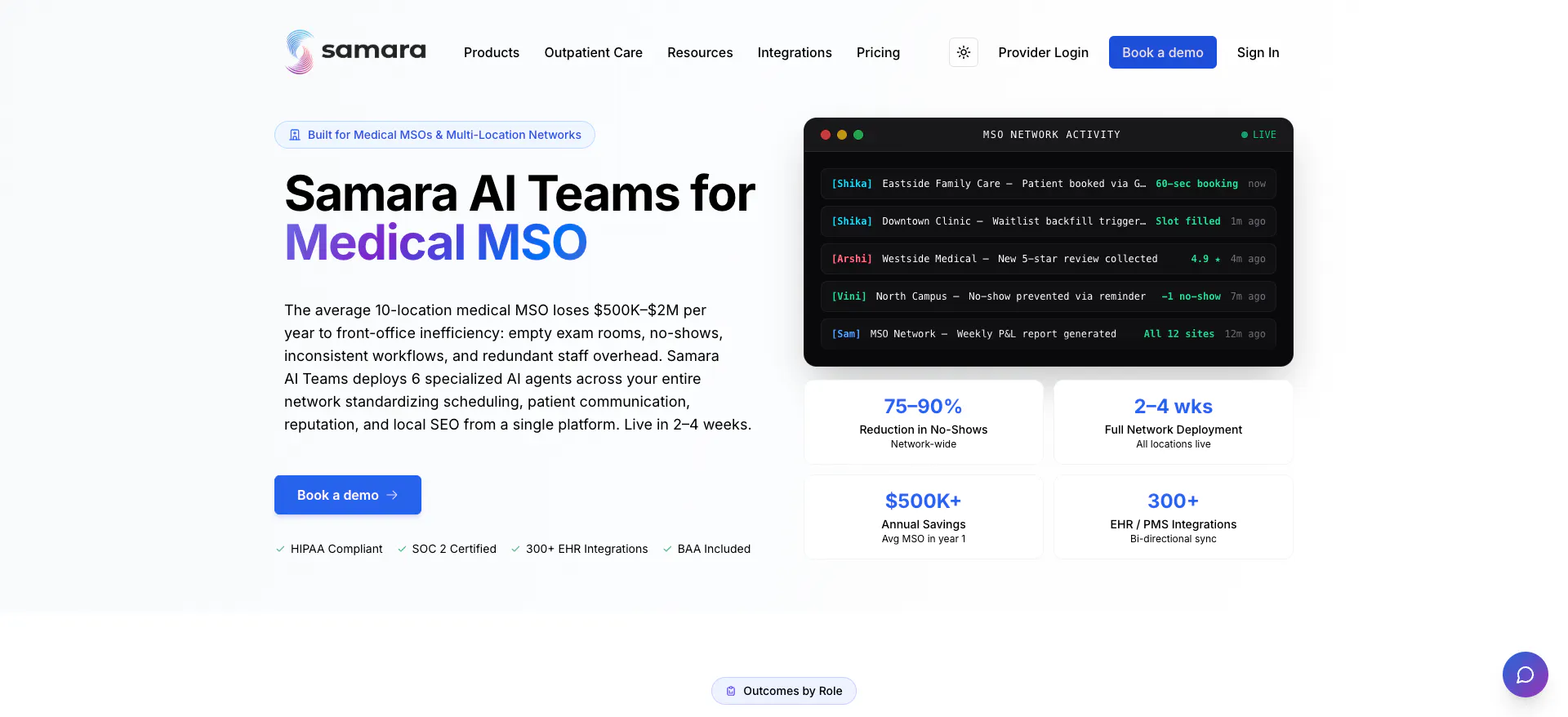Click the SOC 2 Certified label
This screenshot has width=1568, height=717.
454,549
